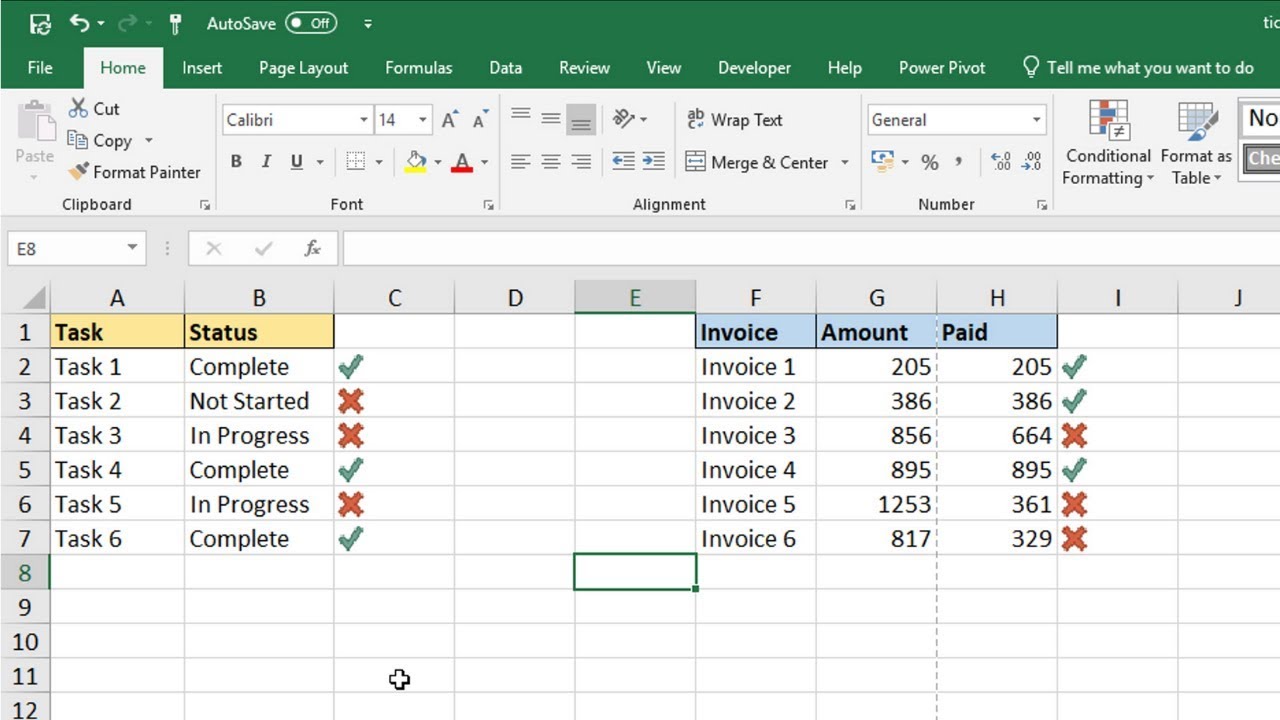Align text to the right
Image resolution: width=1280 pixels, height=720 pixels.
580,161
